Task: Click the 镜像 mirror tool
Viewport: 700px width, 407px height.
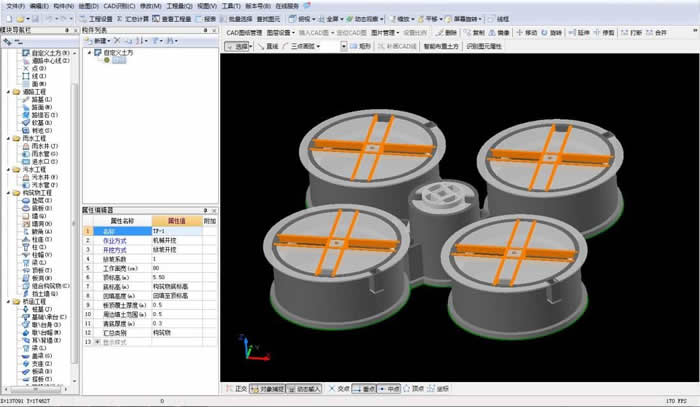Action: [499, 33]
